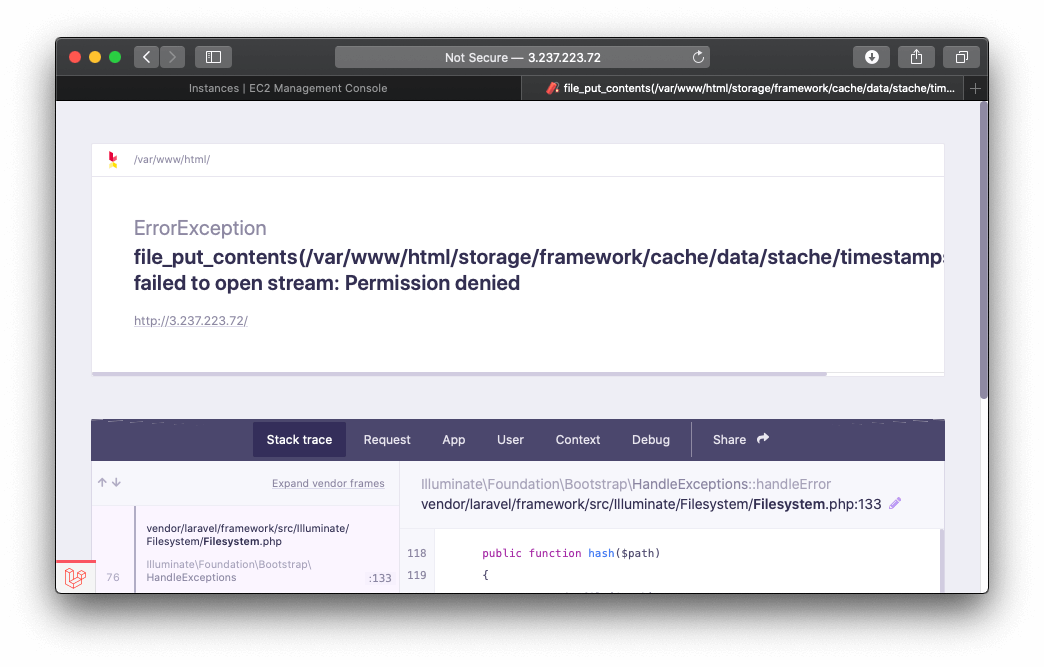Click the Statamic logo on the error card
1044x667 pixels.
click(x=112, y=159)
